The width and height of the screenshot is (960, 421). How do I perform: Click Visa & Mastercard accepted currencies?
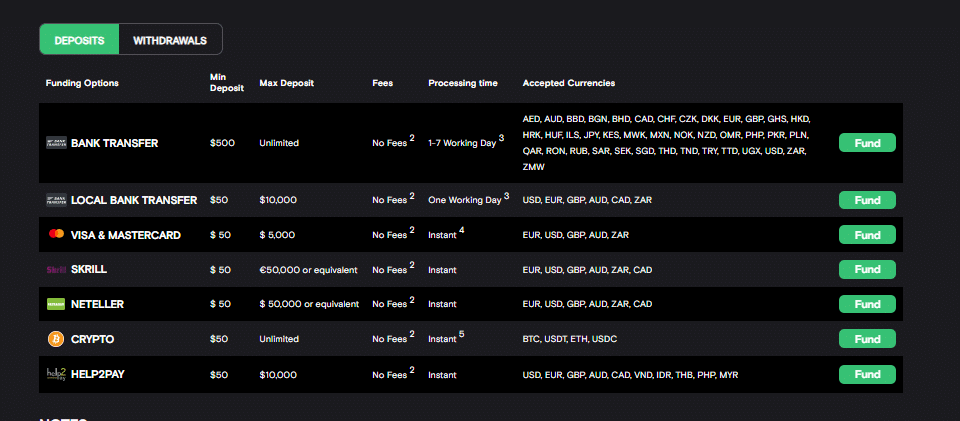[x=576, y=235]
